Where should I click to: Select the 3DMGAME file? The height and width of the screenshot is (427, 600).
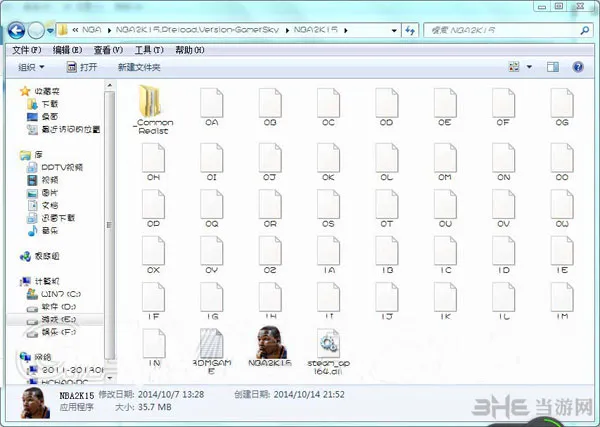click(212, 351)
